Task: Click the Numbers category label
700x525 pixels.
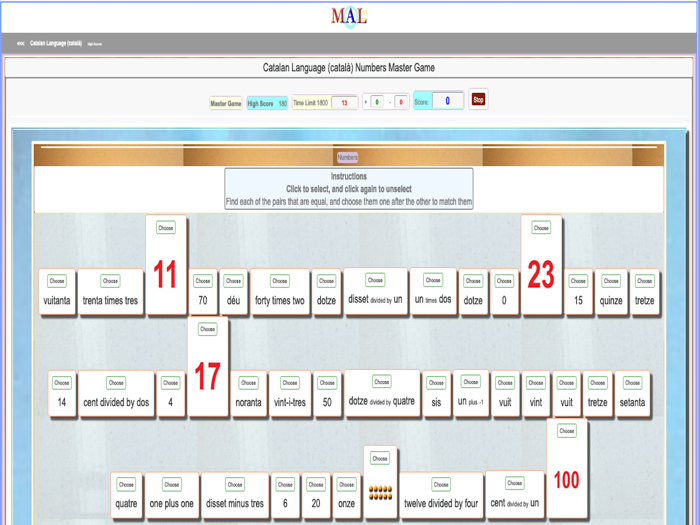Action: [x=347, y=157]
